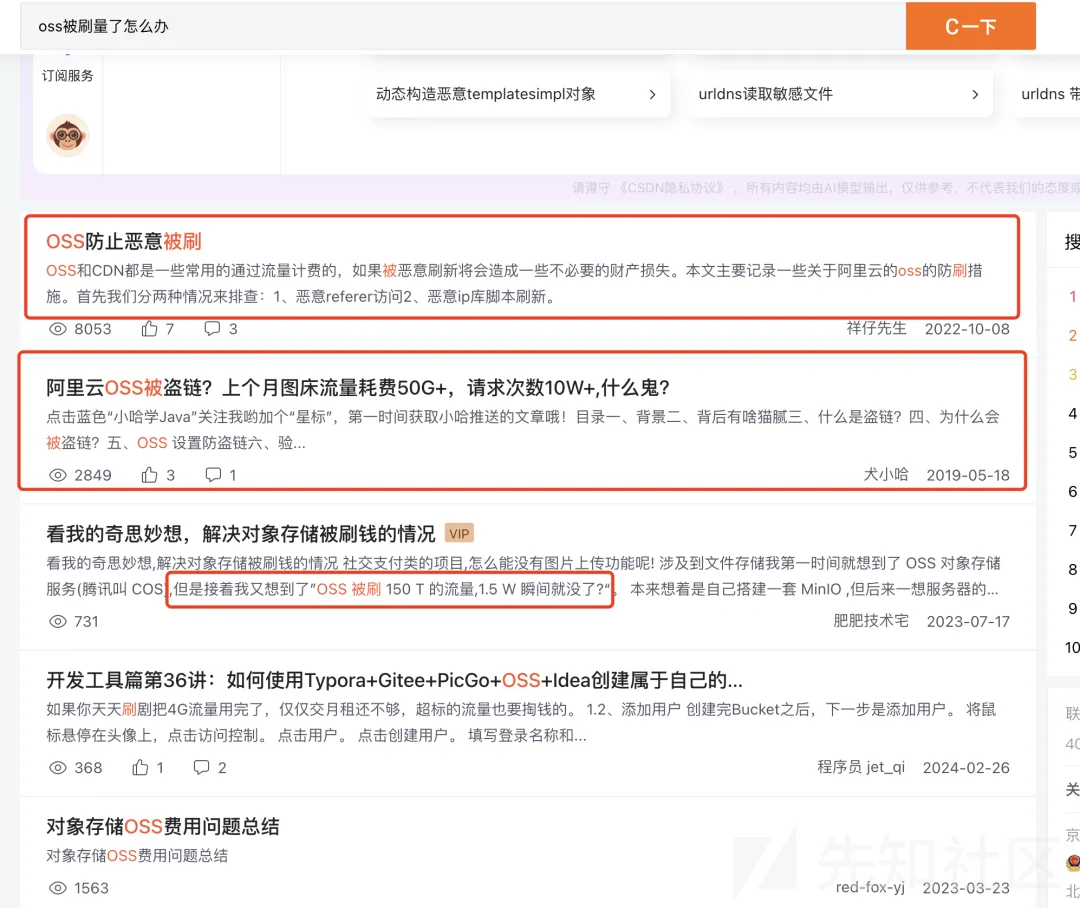Viewport: 1080px width, 908px height.
Task: Click the eye icon showing 1563 views
Action: click(58, 888)
